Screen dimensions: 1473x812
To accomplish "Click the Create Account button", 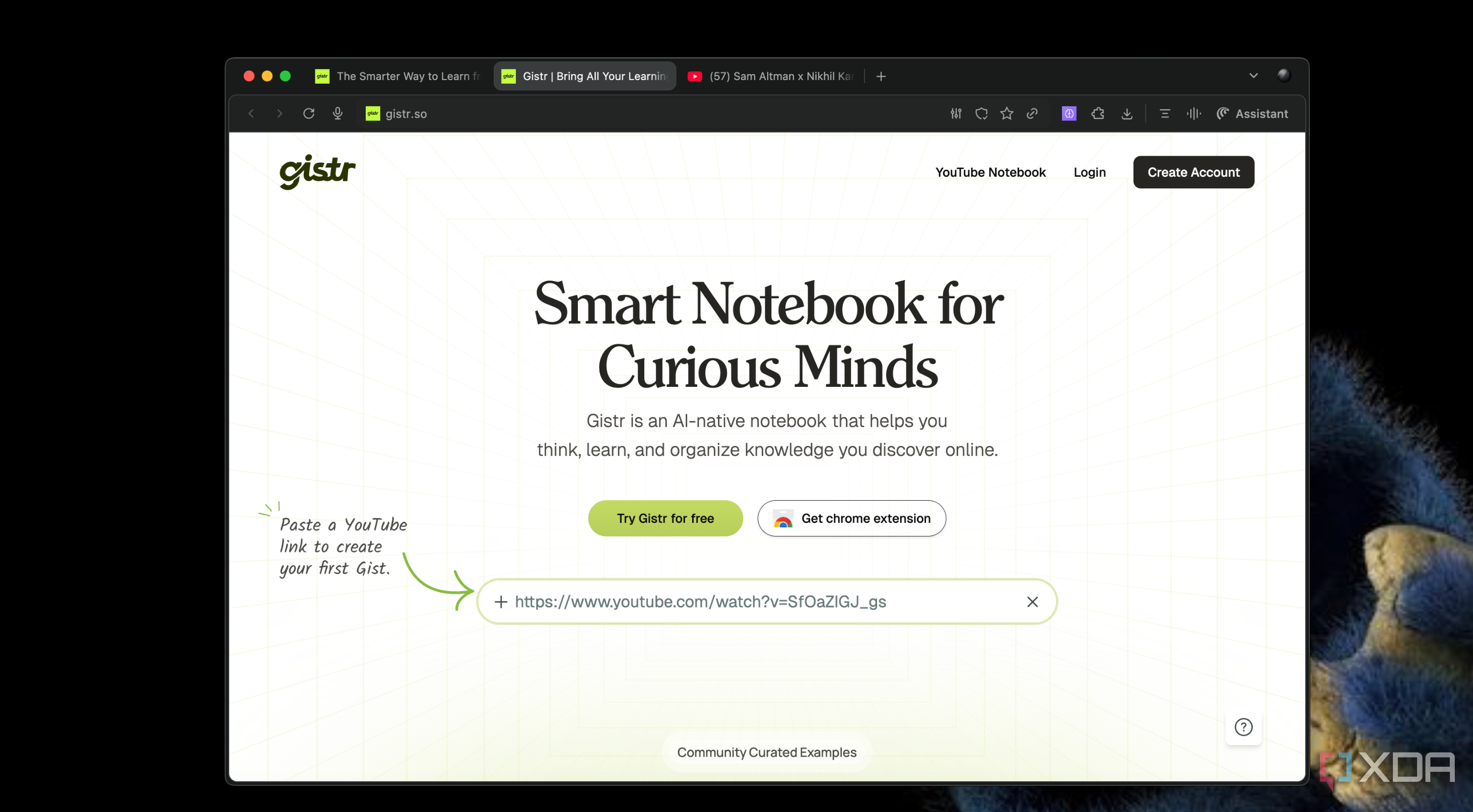I will (x=1193, y=172).
